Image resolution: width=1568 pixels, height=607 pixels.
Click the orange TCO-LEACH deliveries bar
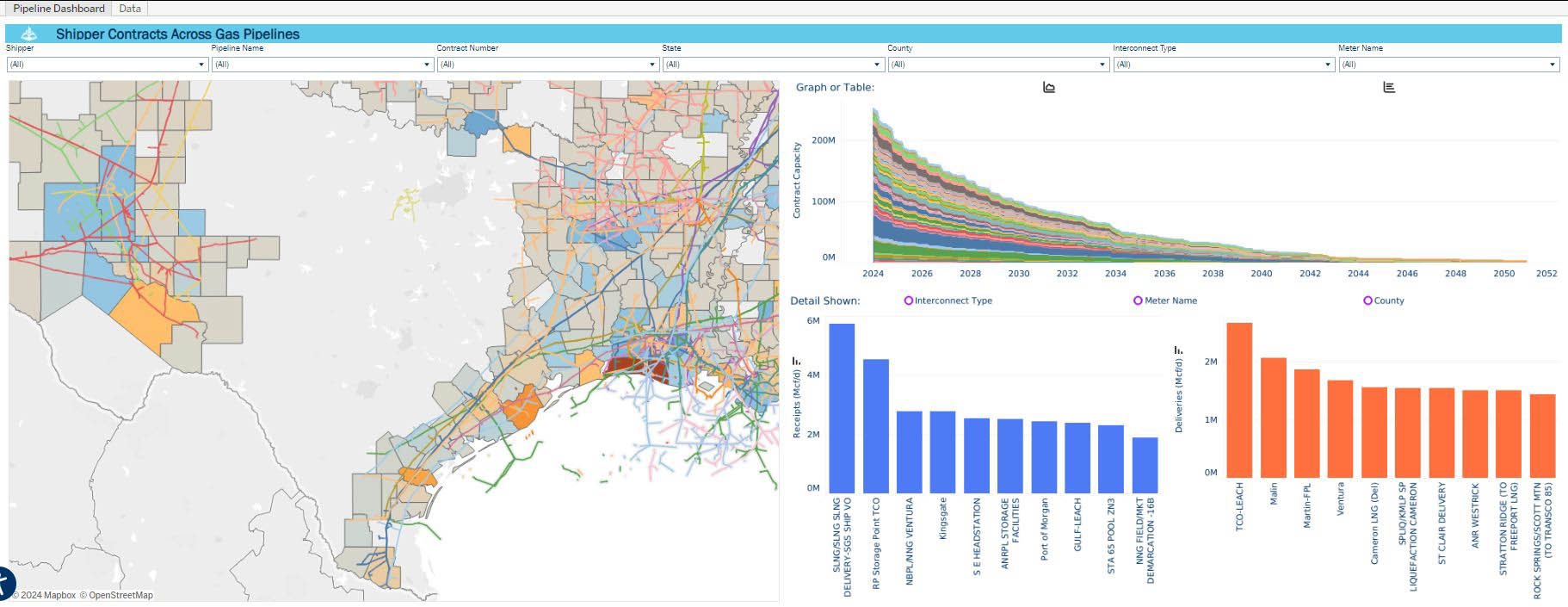pyautogui.click(x=1239, y=400)
